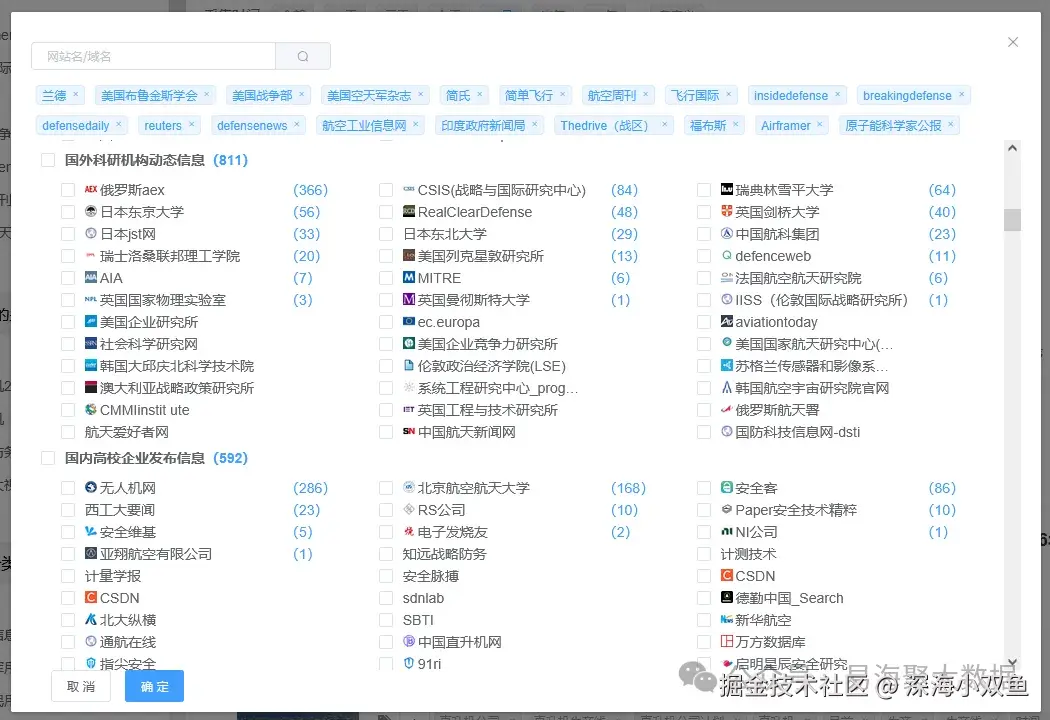1050x720 pixels.
Task: Click the search magnifier icon
Action: tap(302, 56)
